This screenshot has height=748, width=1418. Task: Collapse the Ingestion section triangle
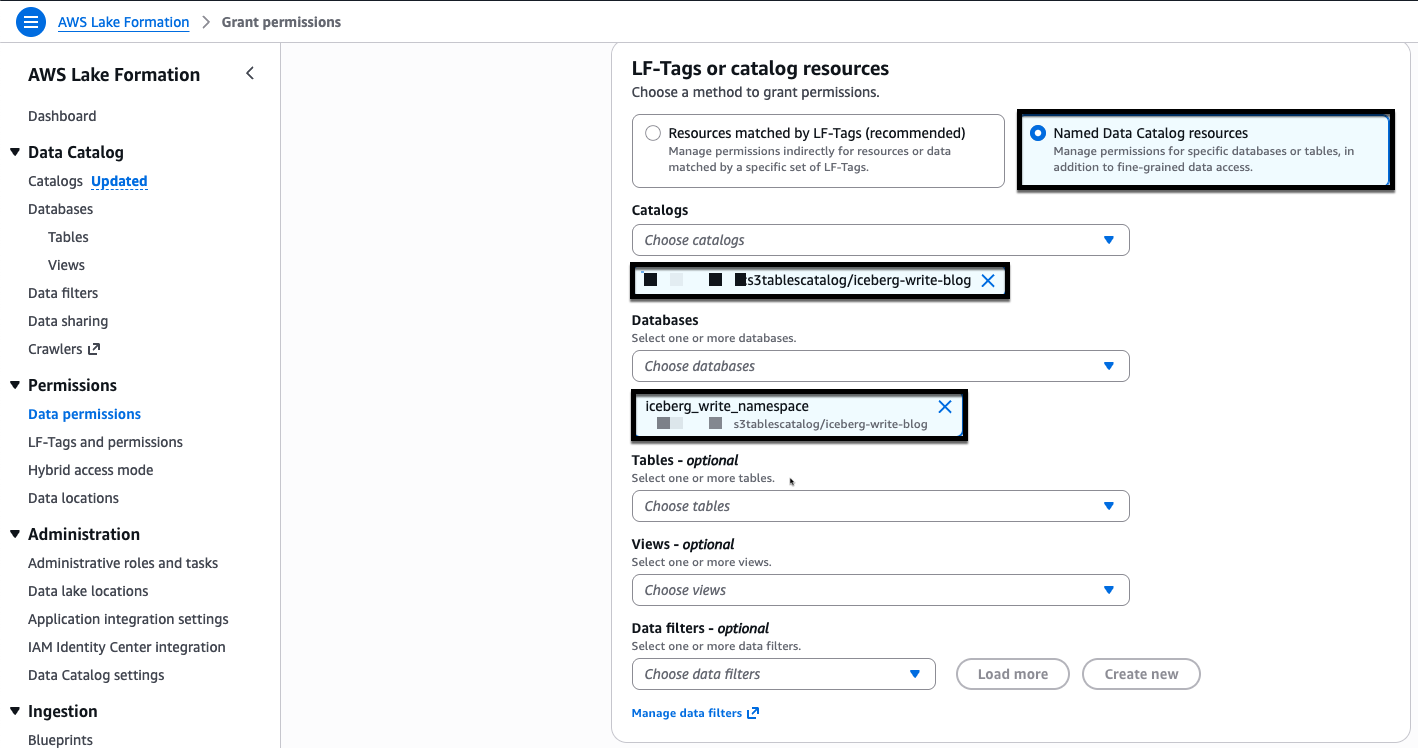(15, 711)
